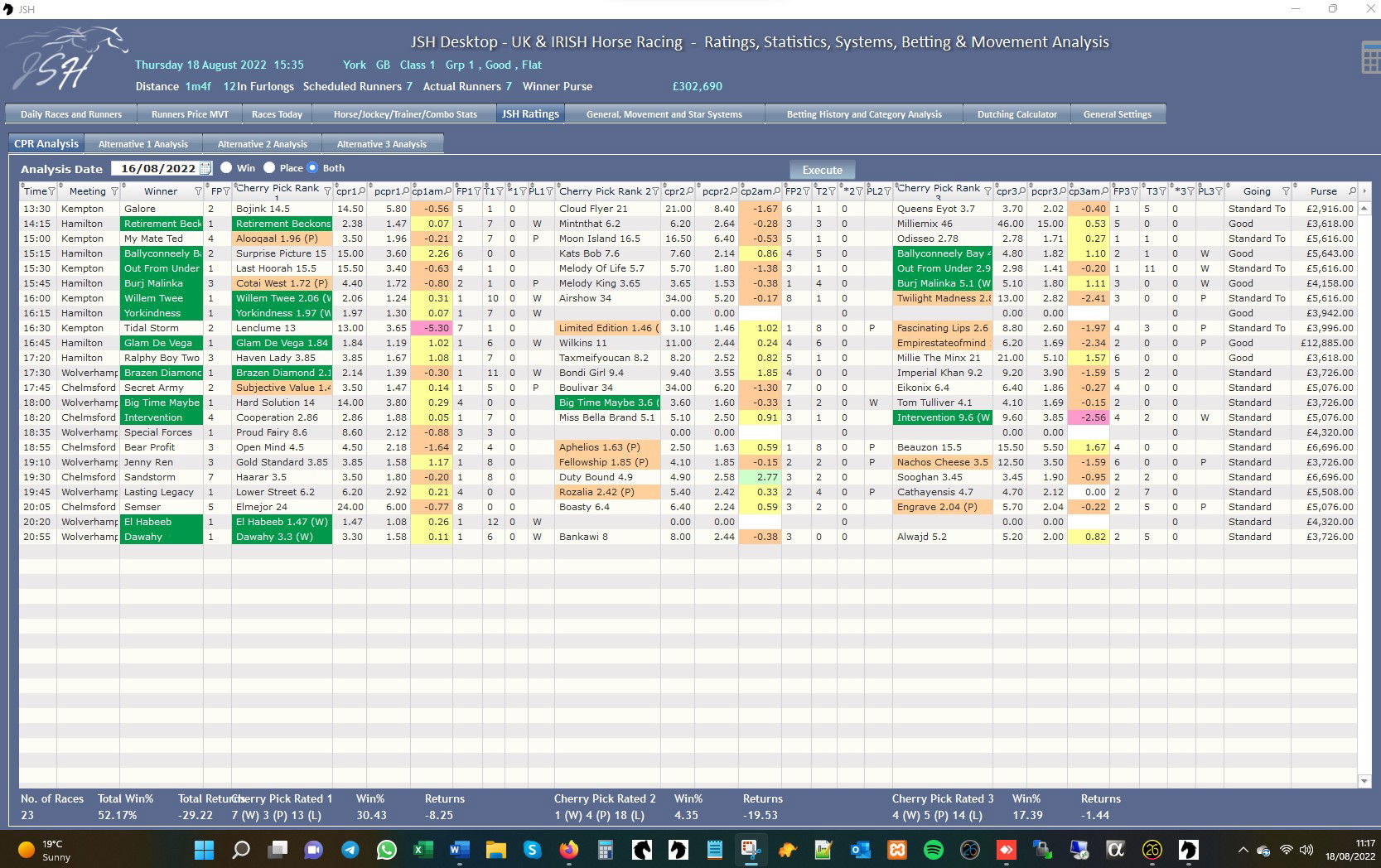
Task: Switch to Runners Price MVT tab
Action: [x=190, y=114]
